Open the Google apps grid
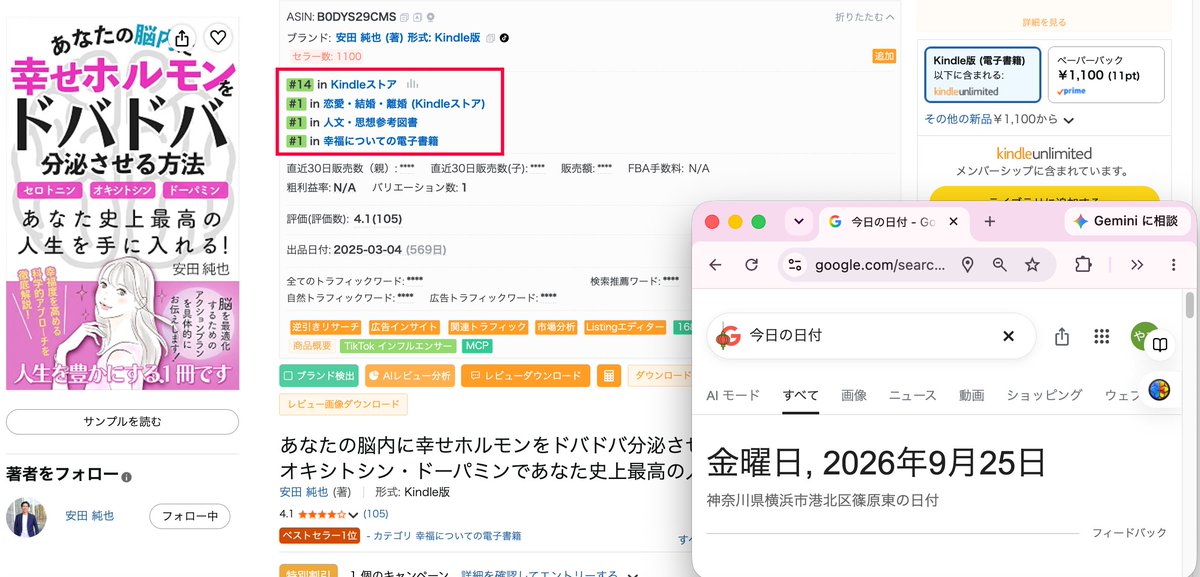The height and width of the screenshot is (577, 1200). click(1102, 336)
